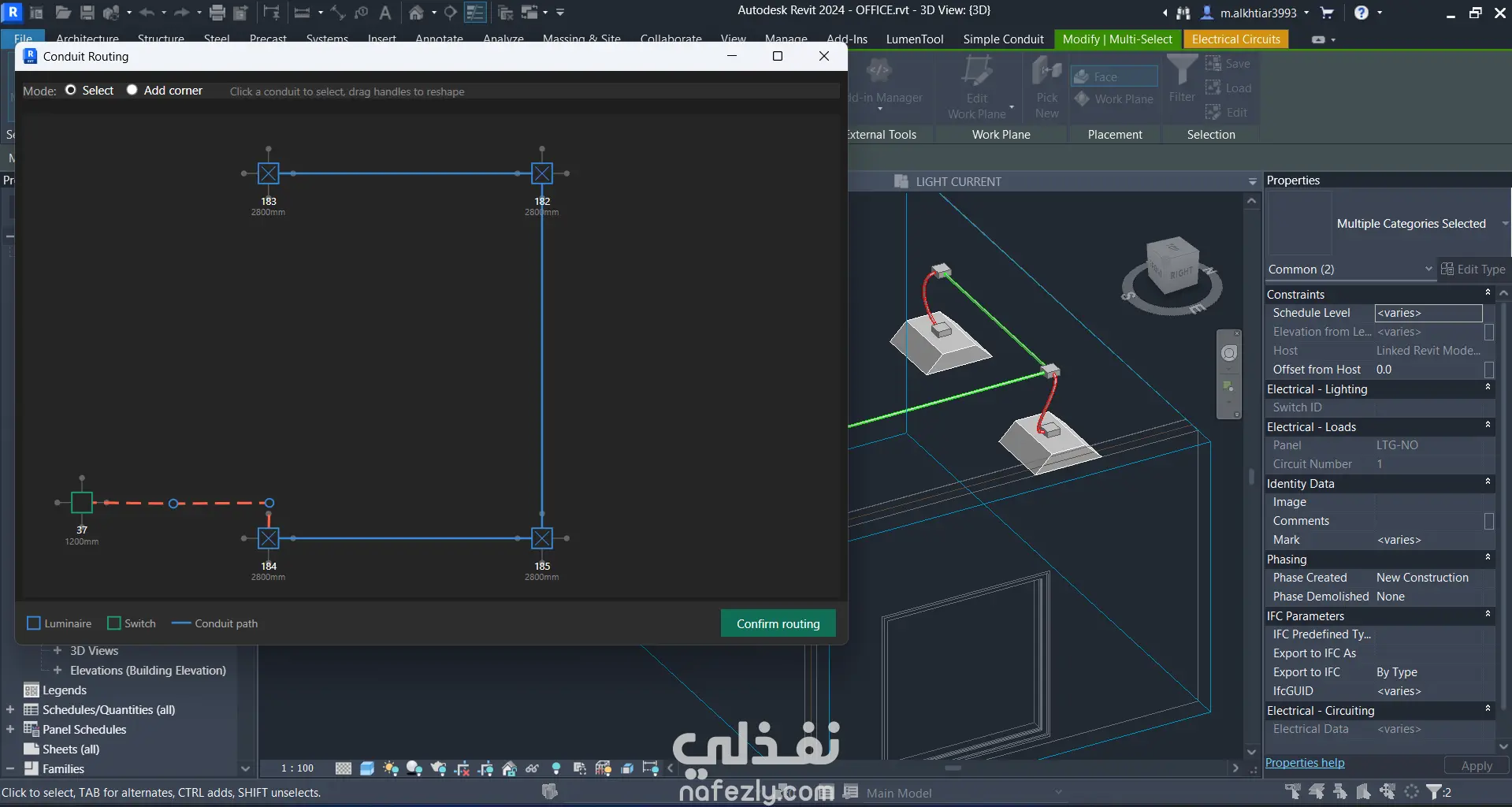Collapse the IFC Parameters properties group
The height and width of the screenshot is (807, 1512).
coord(1488,615)
